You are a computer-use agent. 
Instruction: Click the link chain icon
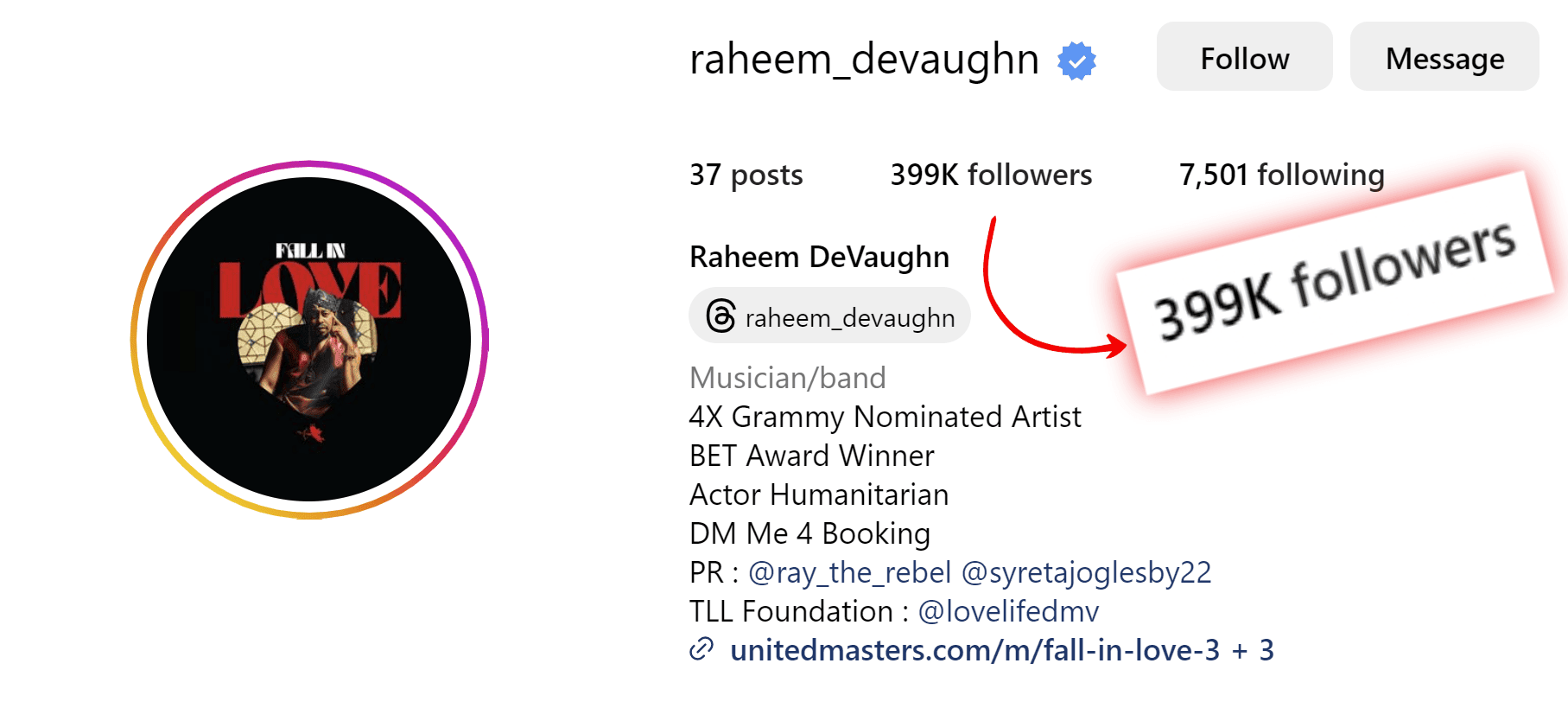(x=701, y=648)
